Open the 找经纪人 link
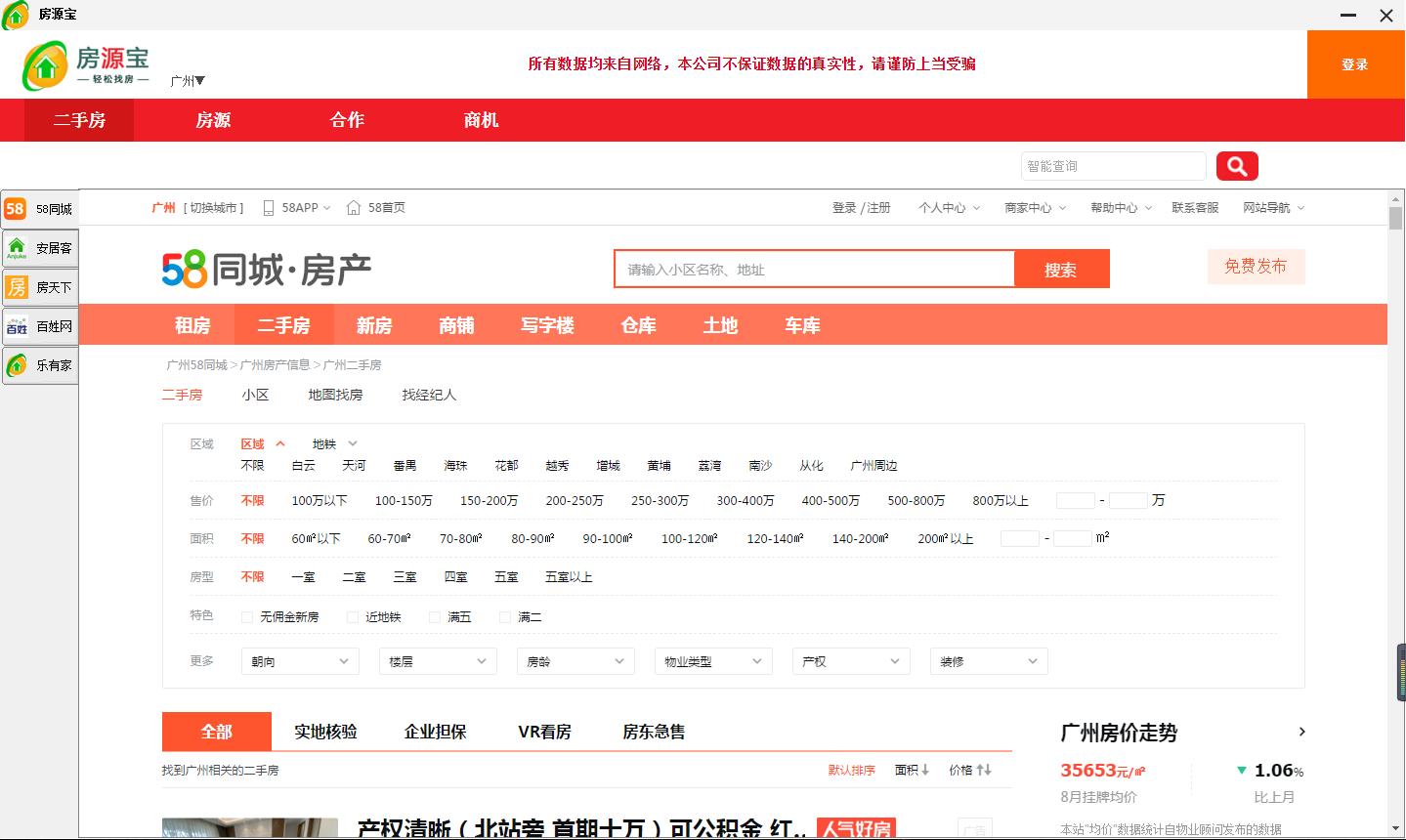Viewport: 1406px width, 840px height. pos(429,396)
